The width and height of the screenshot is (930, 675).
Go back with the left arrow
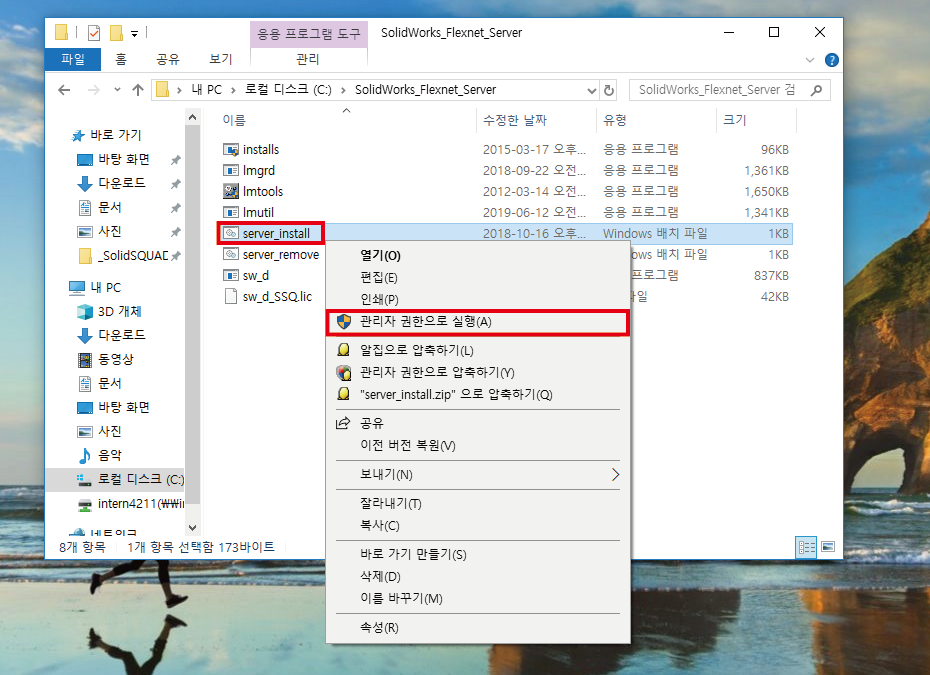(64, 90)
